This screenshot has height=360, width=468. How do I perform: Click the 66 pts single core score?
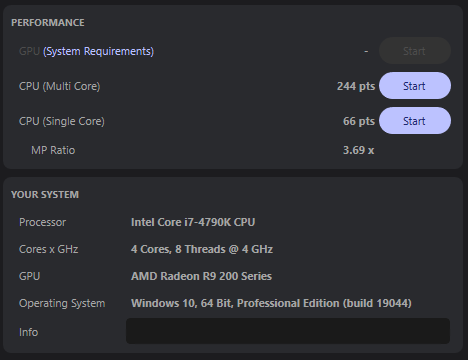tap(359, 121)
